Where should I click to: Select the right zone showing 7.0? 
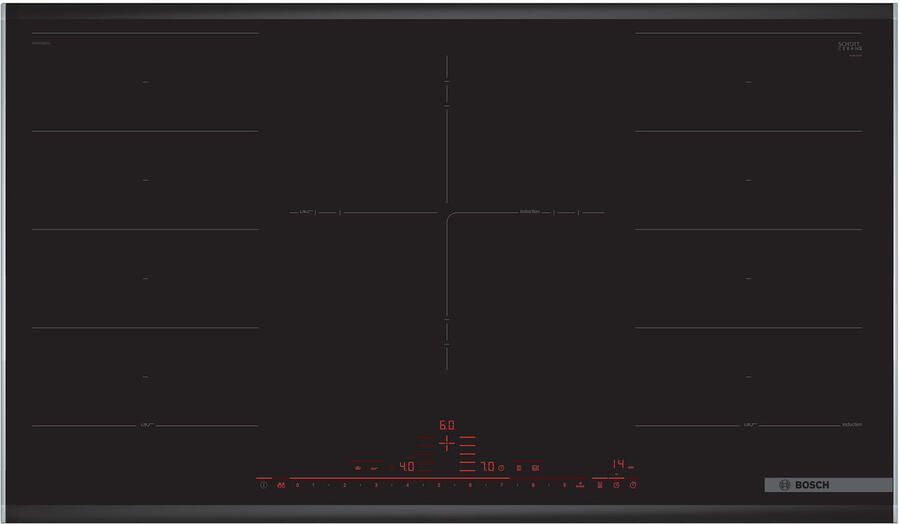tap(487, 467)
